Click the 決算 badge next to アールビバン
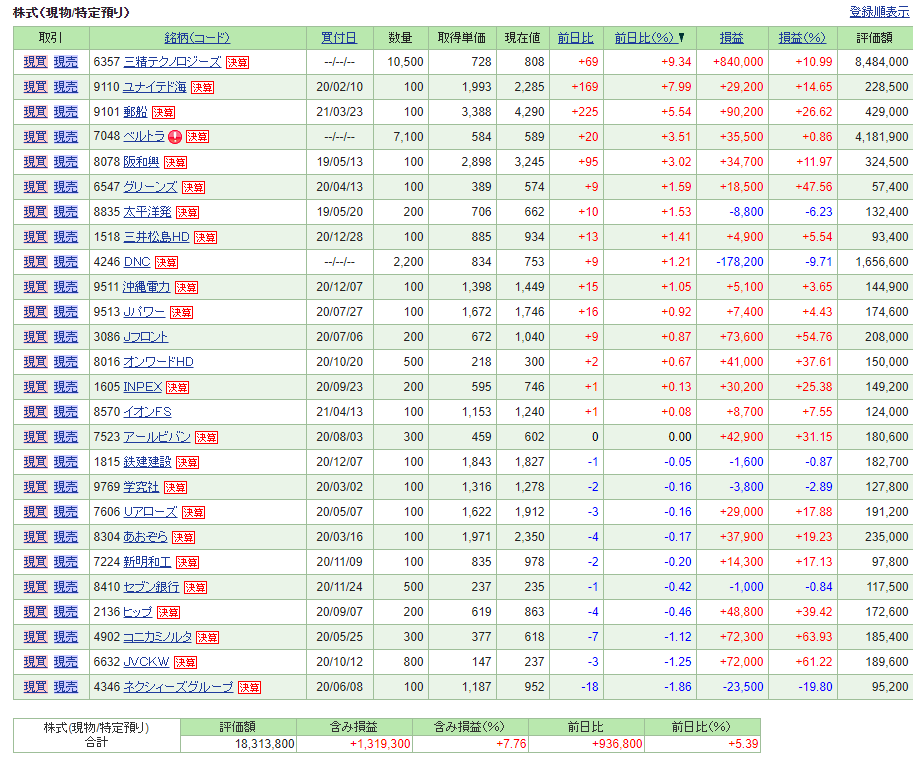913x760 pixels. pyautogui.click(x=206, y=437)
